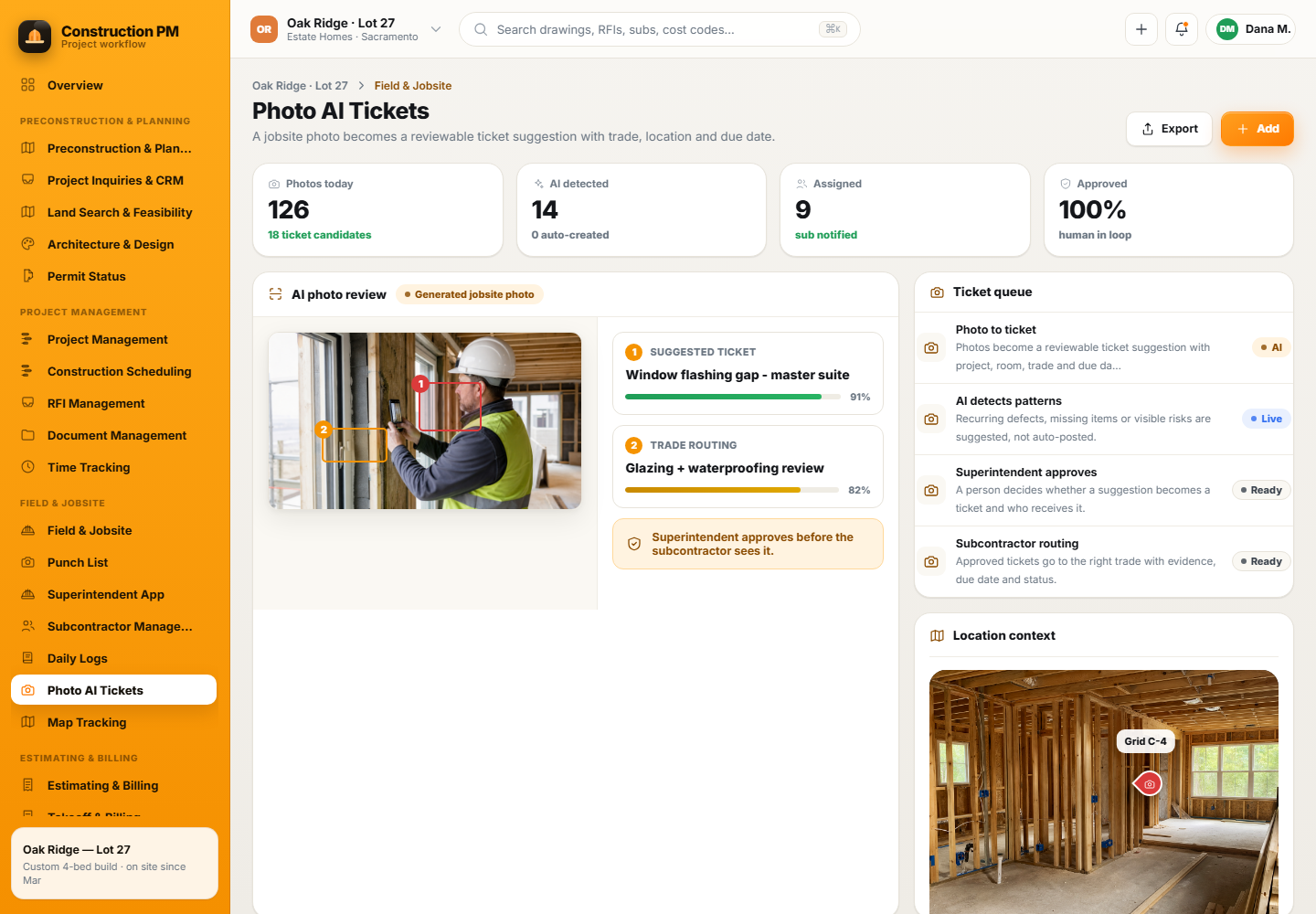Click the Superintendent approves notice banner
Viewport: 1316px width, 914px height.
pyautogui.click(x=748, y=544)
